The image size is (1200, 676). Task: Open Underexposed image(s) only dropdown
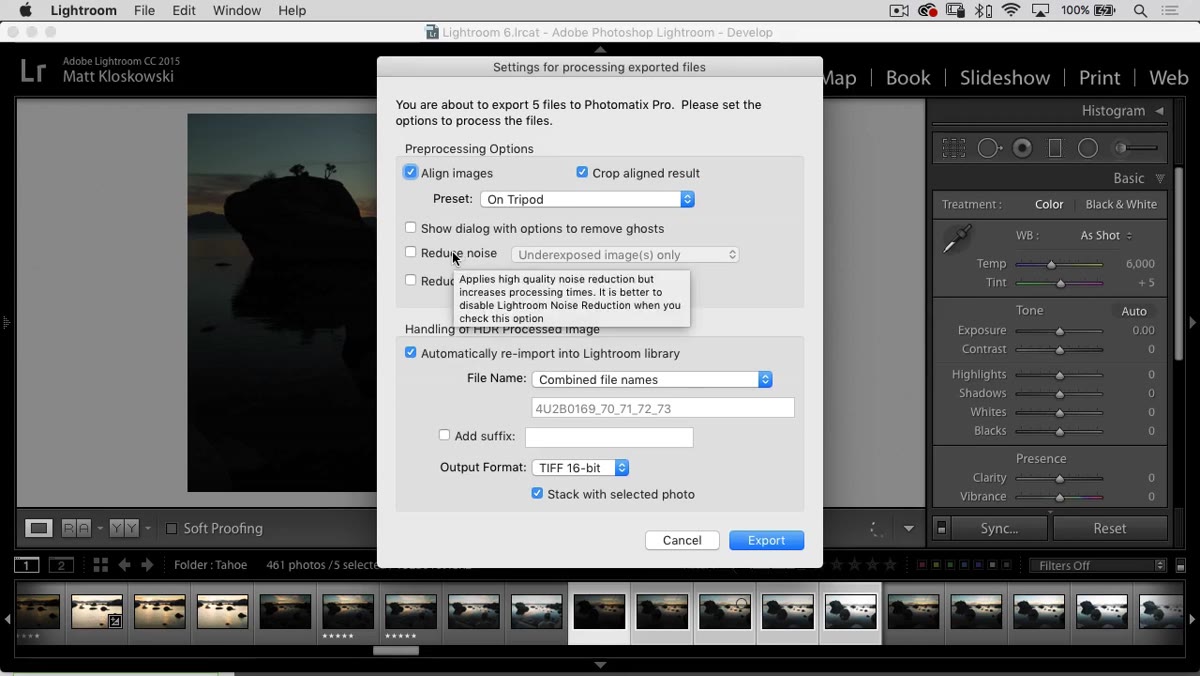coord(625,255)
